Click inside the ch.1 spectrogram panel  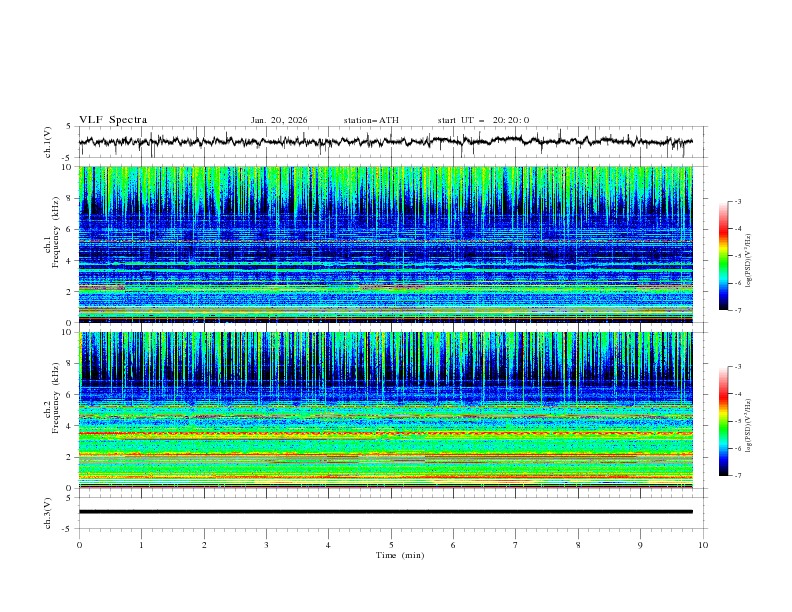(x=386, y=244)
